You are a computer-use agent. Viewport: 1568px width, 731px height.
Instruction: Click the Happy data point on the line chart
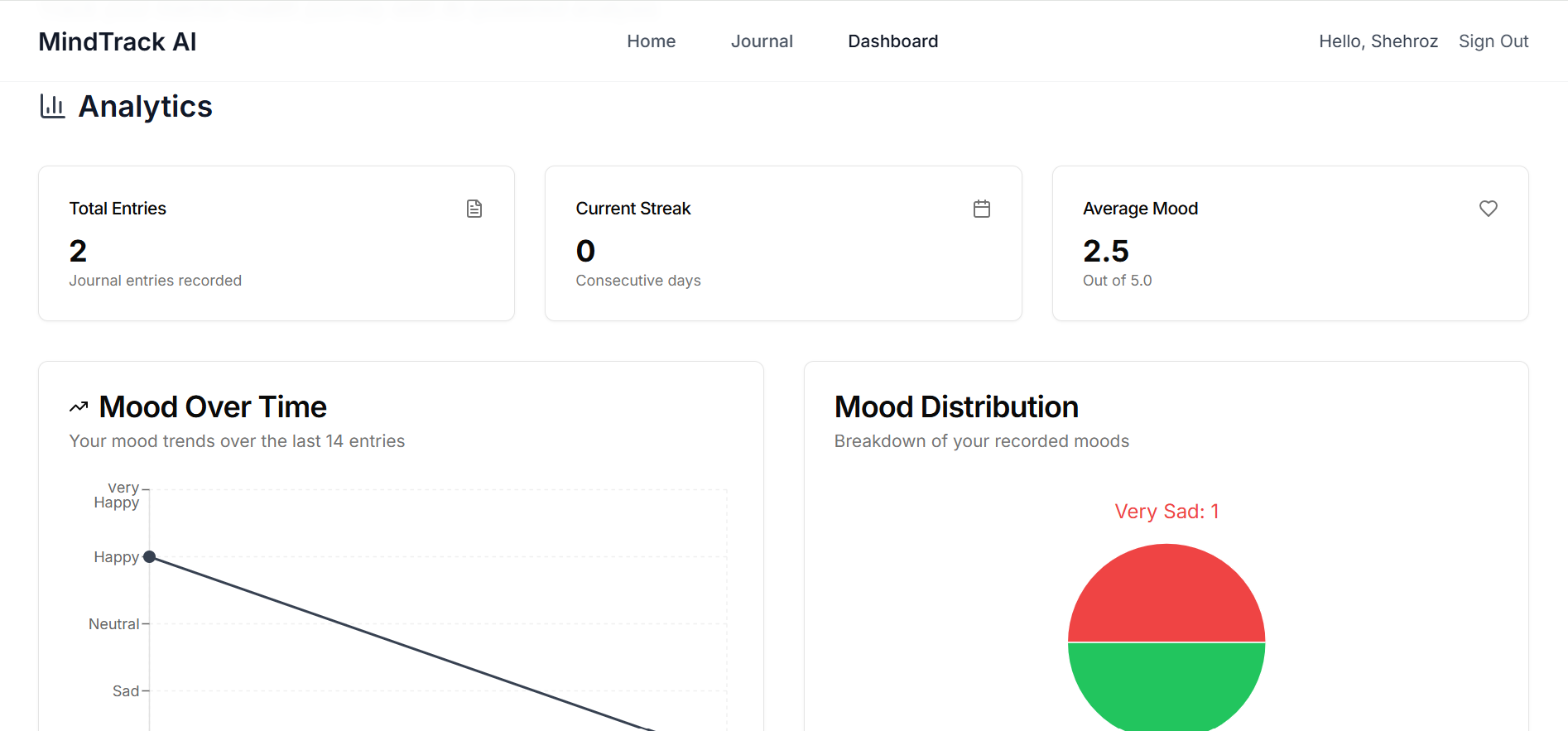150,557
